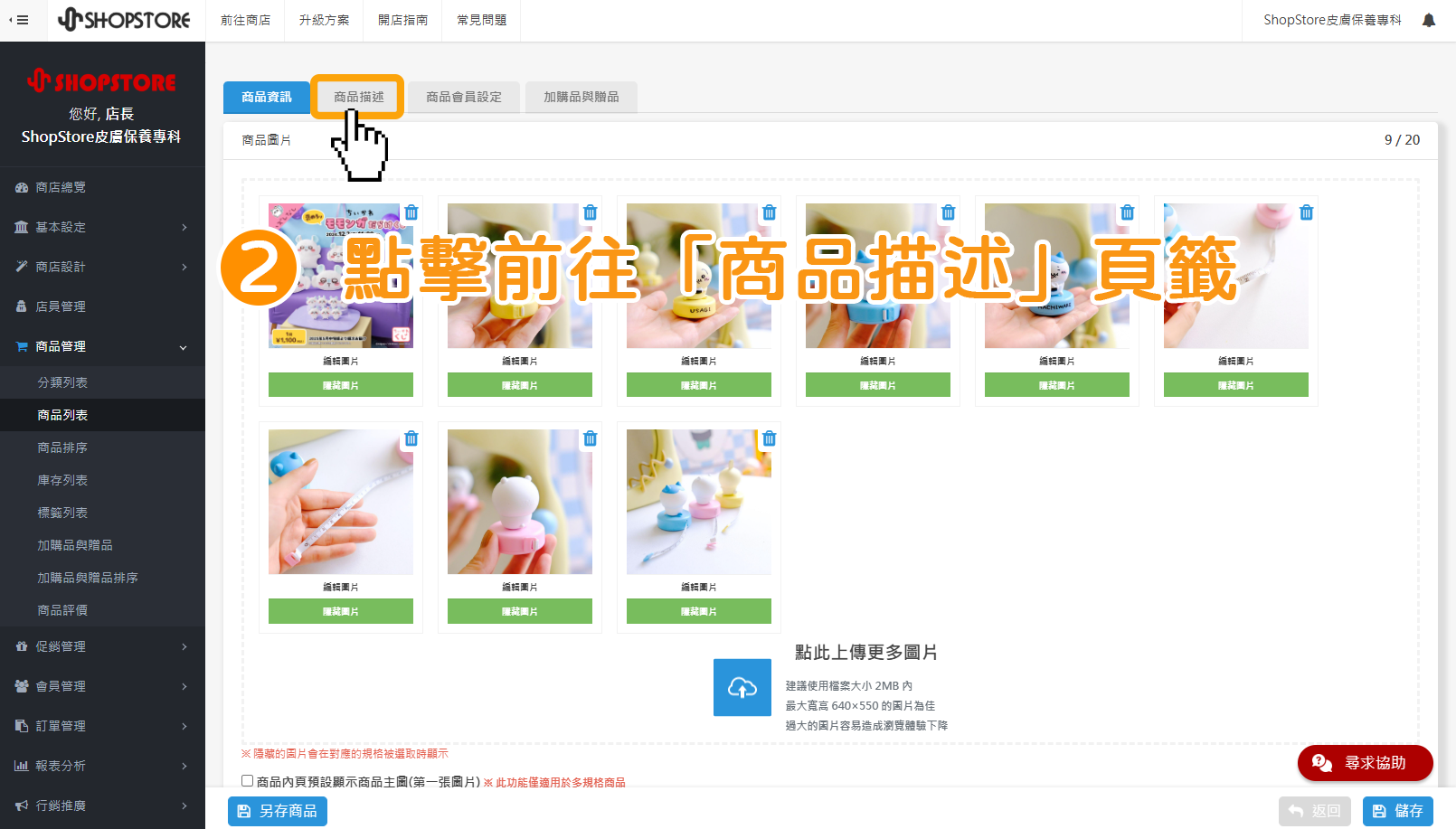Open the 加購品與贈品 tab

[581, 97]
